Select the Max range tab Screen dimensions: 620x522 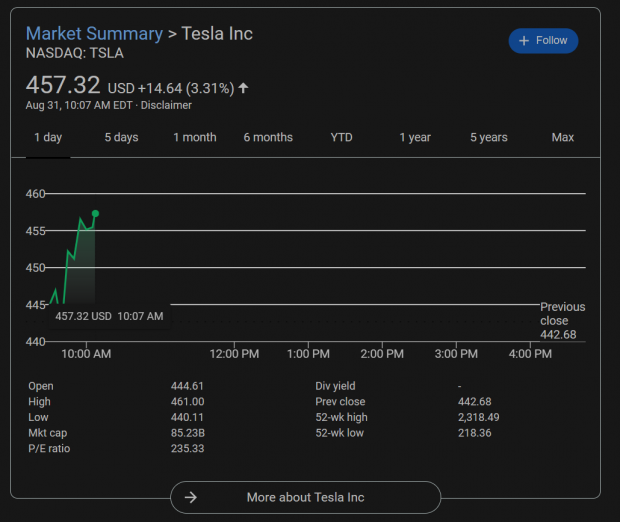tap(563, 137)
